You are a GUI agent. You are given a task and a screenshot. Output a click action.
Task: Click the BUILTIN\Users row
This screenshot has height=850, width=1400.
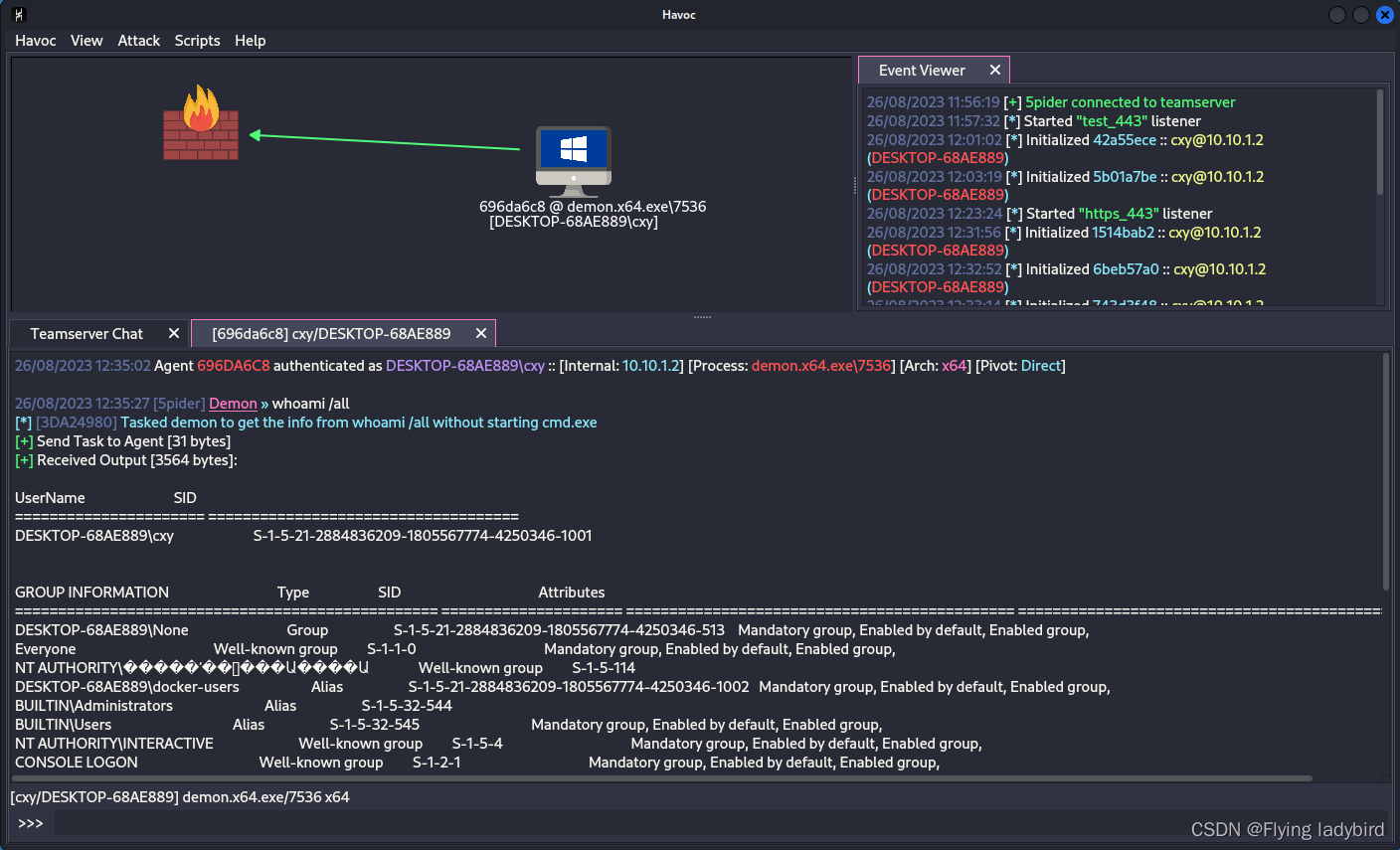click(x=448, y=725)
